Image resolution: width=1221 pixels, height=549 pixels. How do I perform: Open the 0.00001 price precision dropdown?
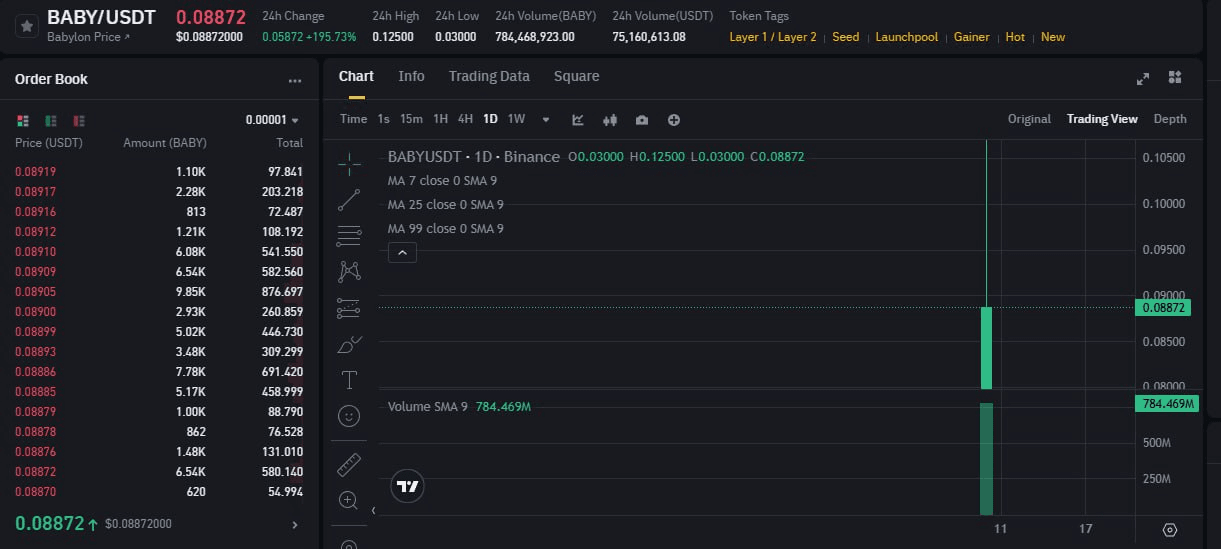click(273, 120)
